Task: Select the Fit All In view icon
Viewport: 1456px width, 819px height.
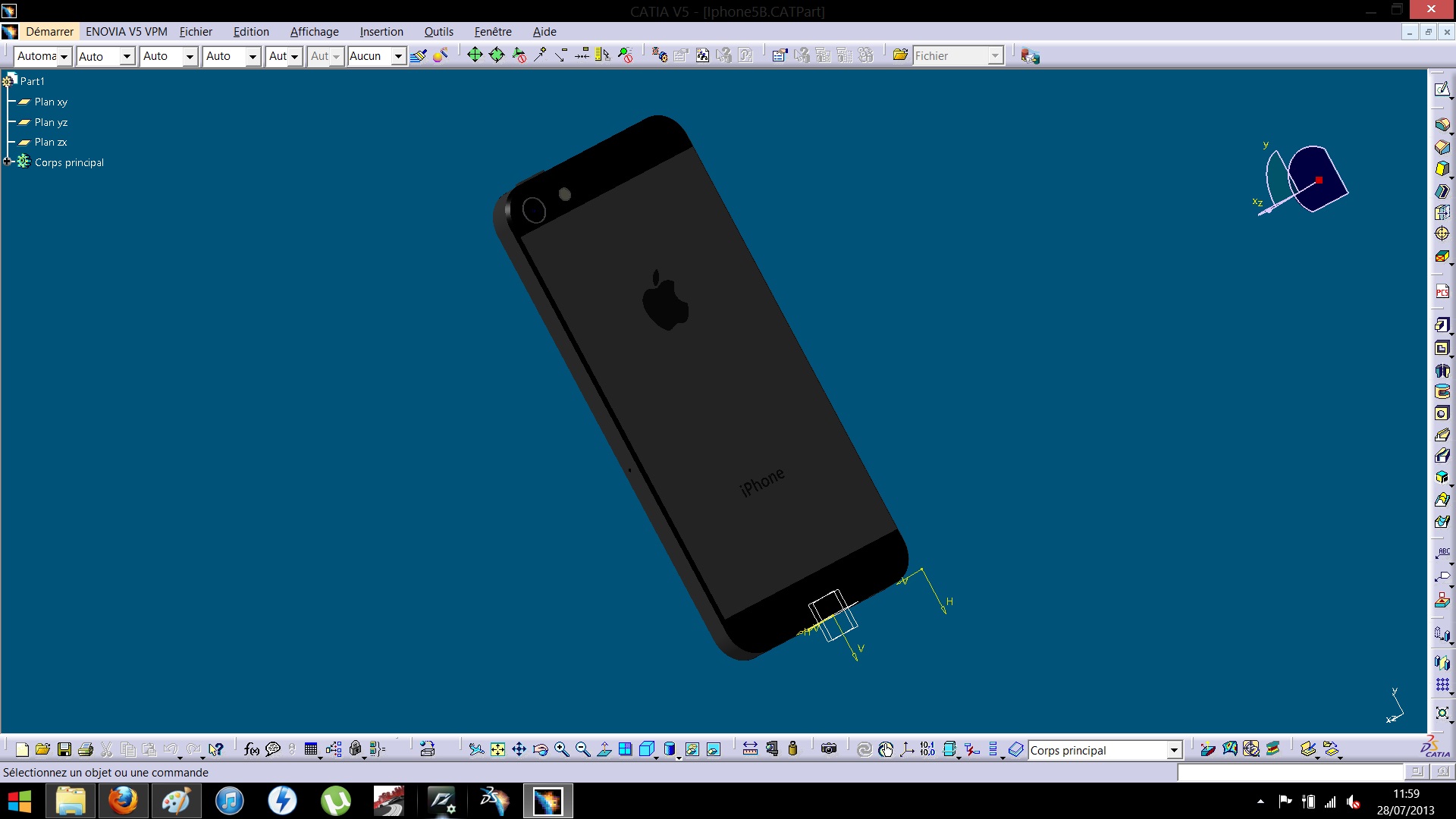Action: pos(497,750)
